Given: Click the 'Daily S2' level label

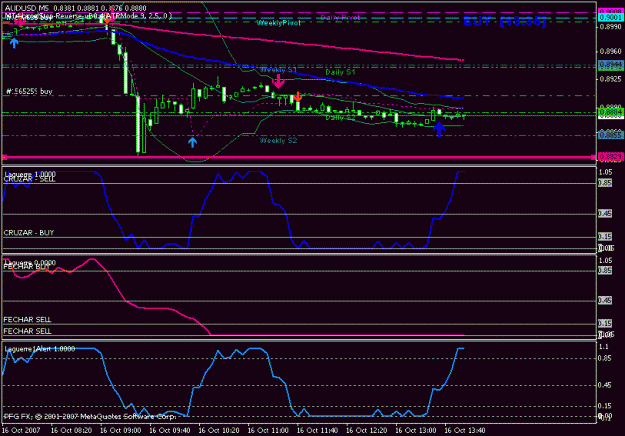Looking at the screenshot, I should (x=340, y=118).
